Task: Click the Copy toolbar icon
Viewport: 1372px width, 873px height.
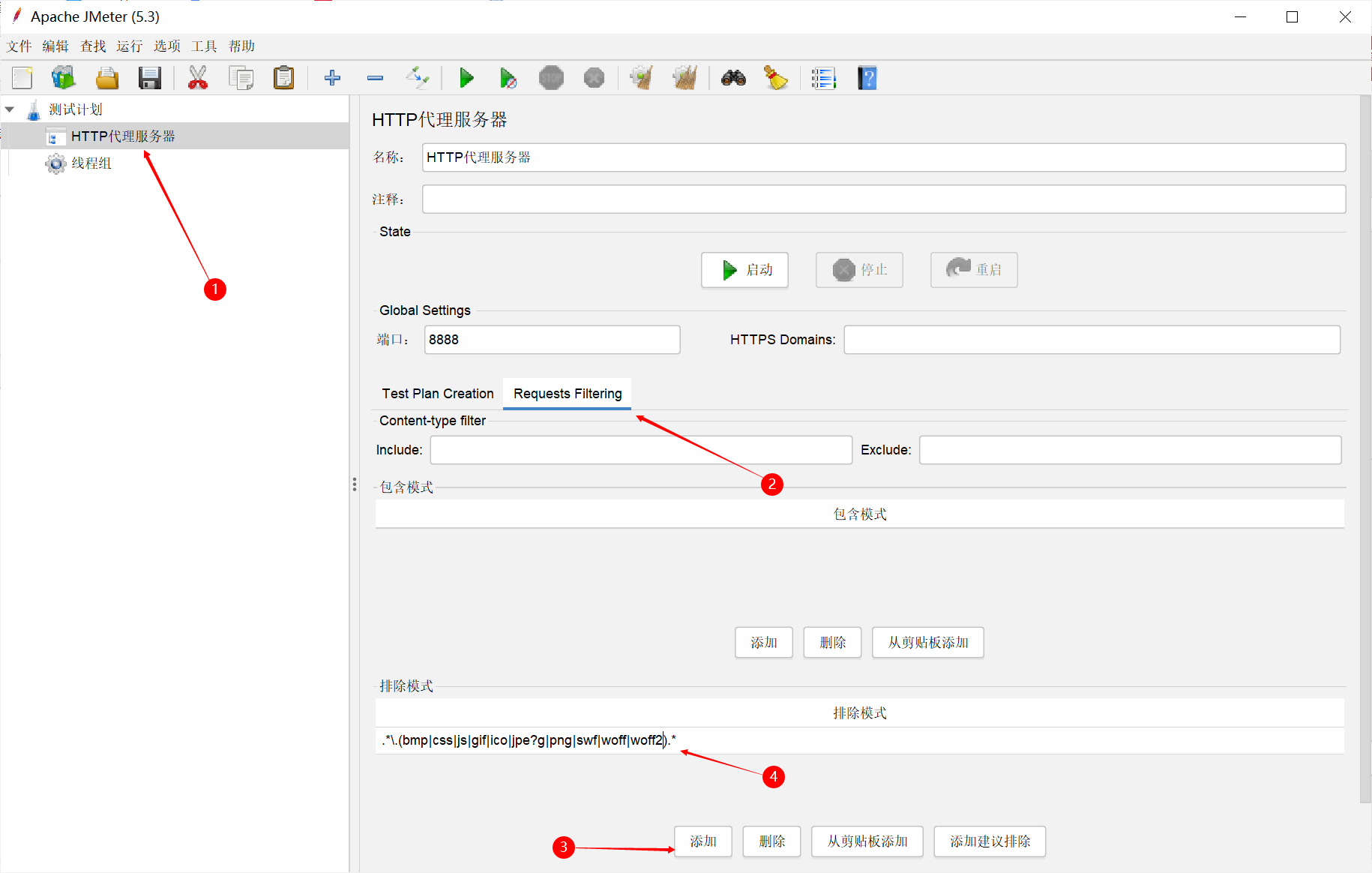Action: click(241, 78)
